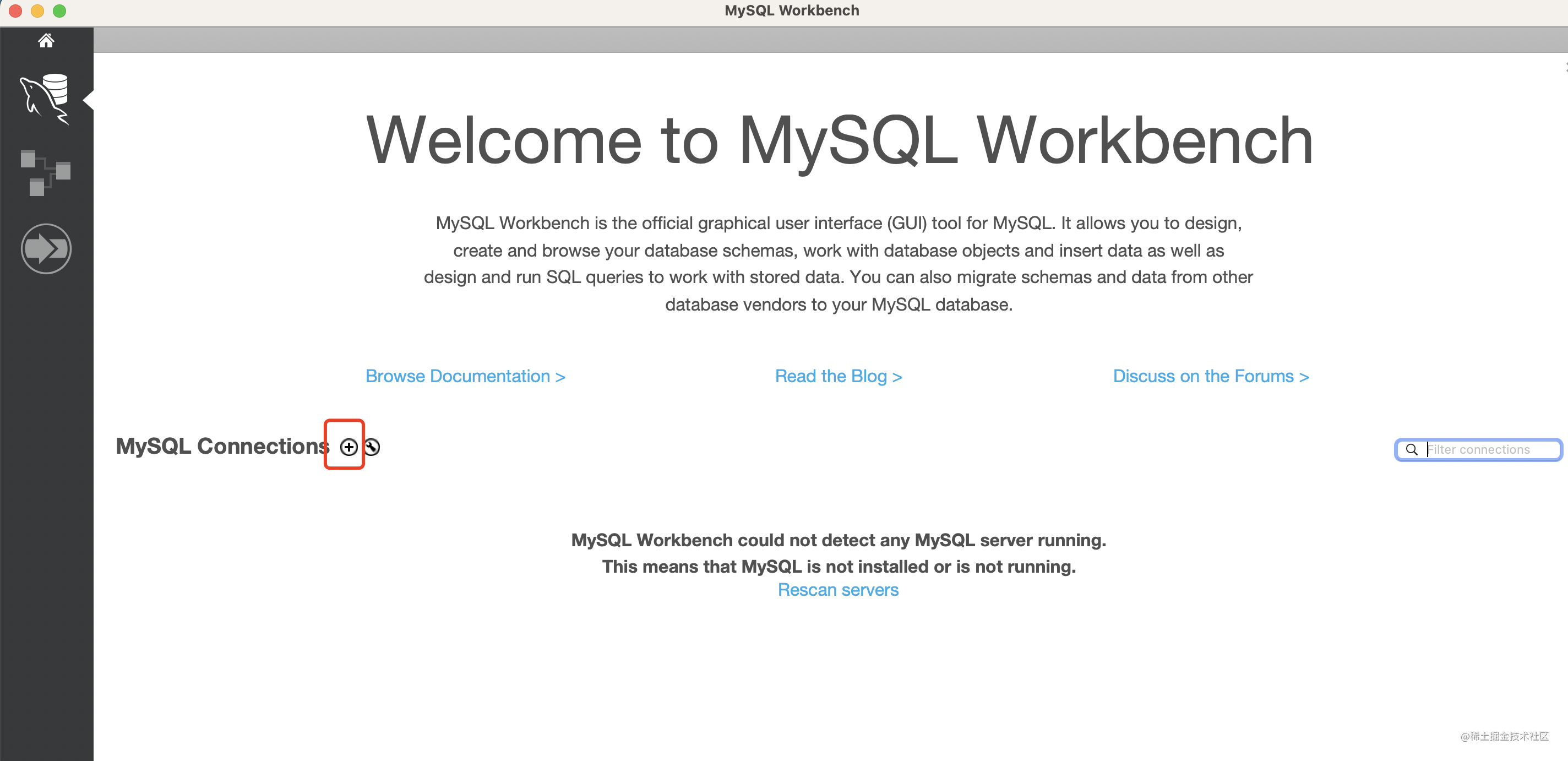
Task: Click the gray tab bar area
Action: (x=791, y=40)
